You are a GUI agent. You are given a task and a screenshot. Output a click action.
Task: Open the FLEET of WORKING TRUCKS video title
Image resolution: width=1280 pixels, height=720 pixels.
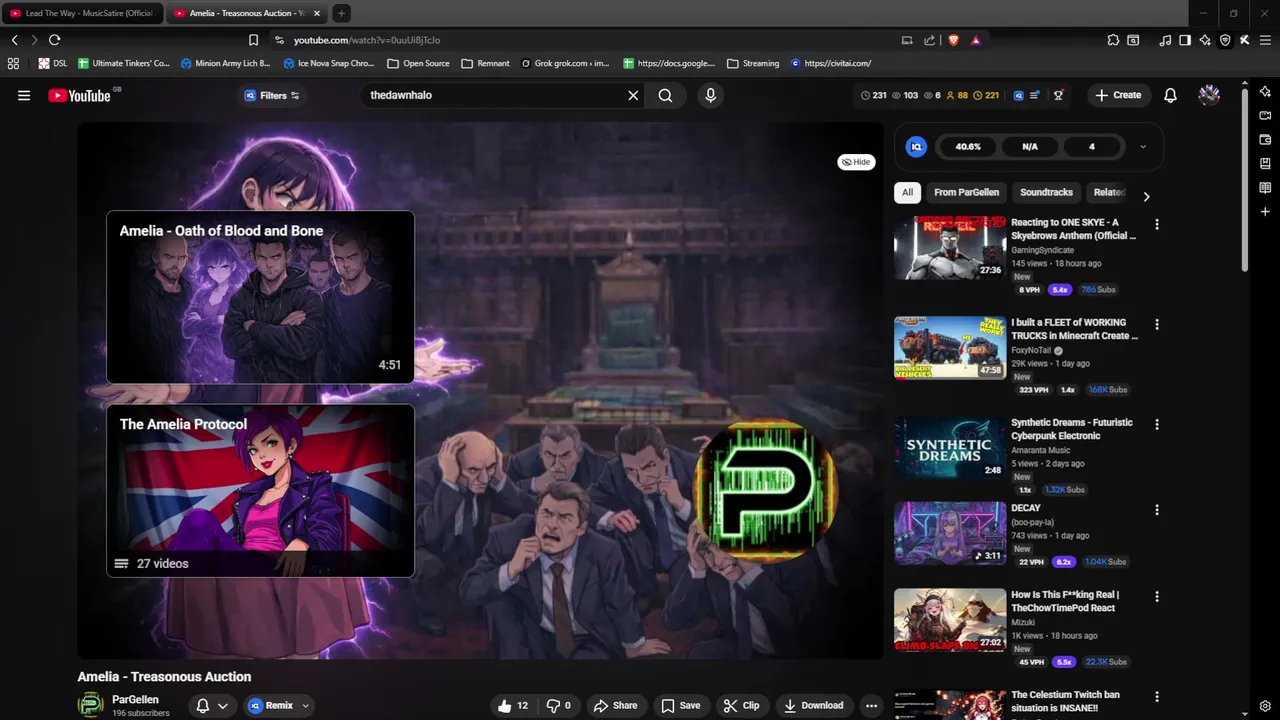tap(1074, 329)
